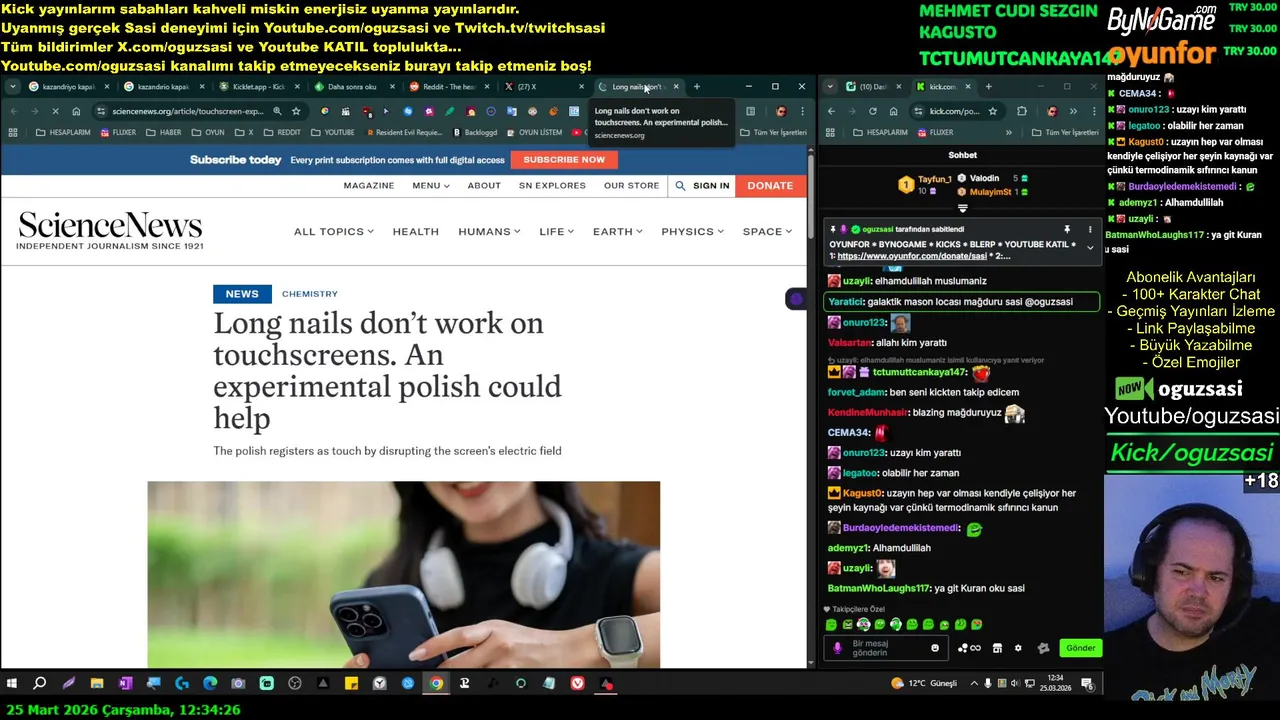
Task: Expand ALL TOPICS menu
Action: 333,231
